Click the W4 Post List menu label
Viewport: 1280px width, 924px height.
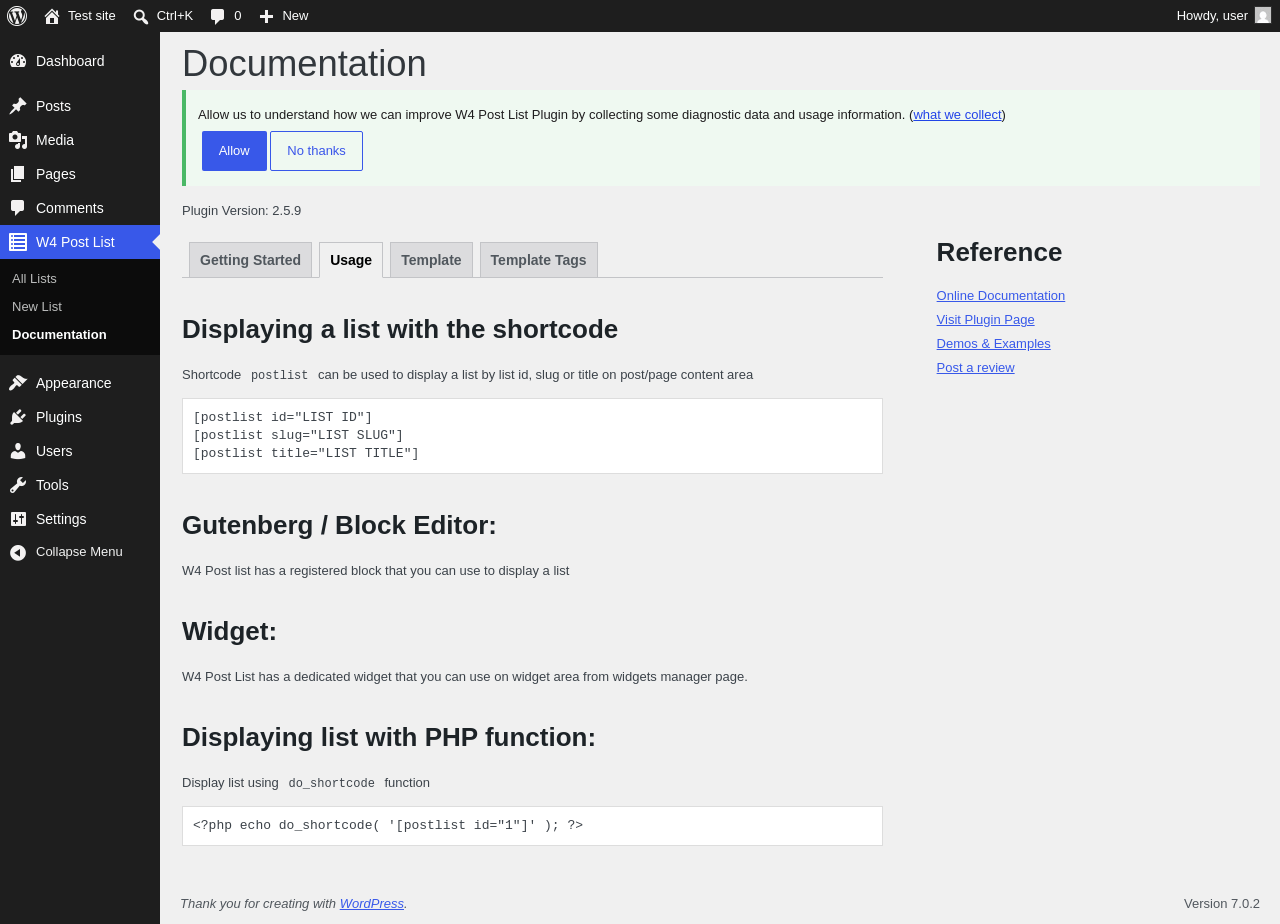(x=75, y=242)
